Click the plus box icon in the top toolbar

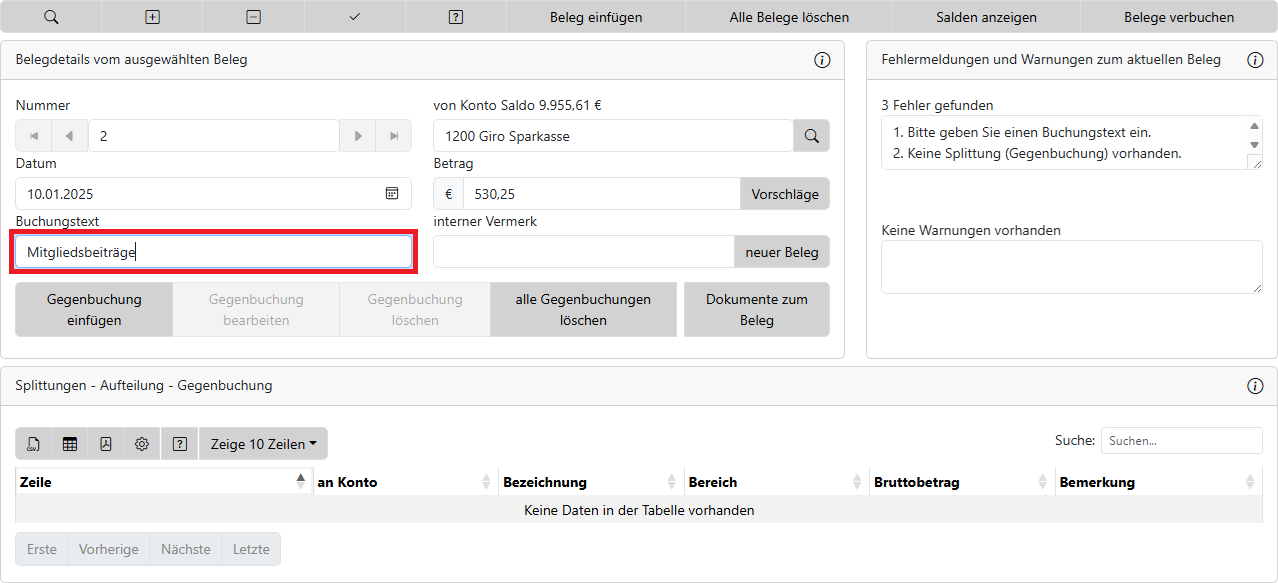pos(152,17)
